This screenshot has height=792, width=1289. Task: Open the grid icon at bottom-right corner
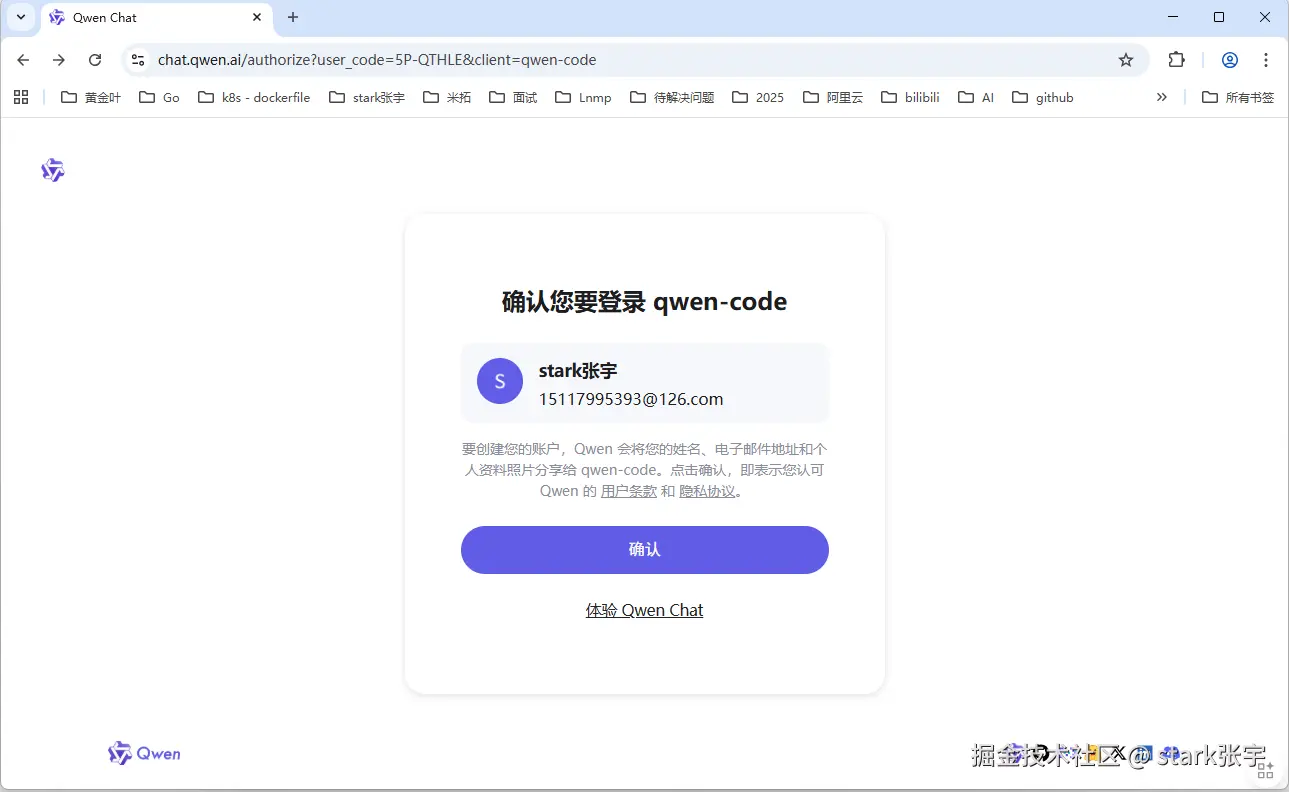[x=1265, y=769]
